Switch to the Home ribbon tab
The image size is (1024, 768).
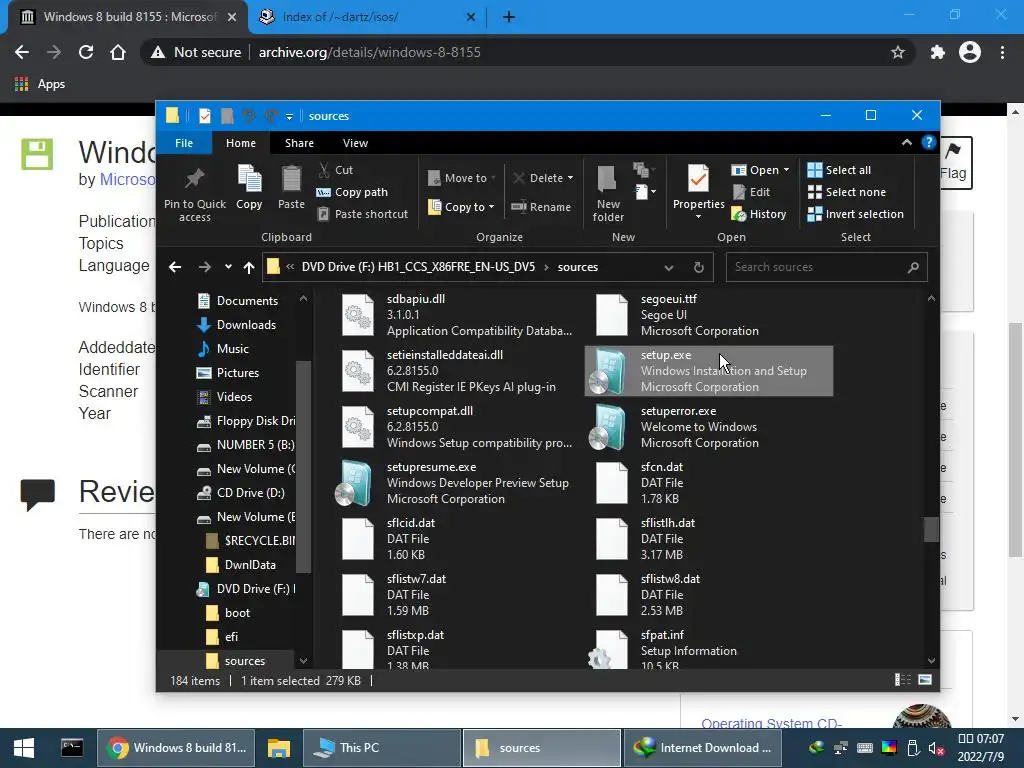241,143
